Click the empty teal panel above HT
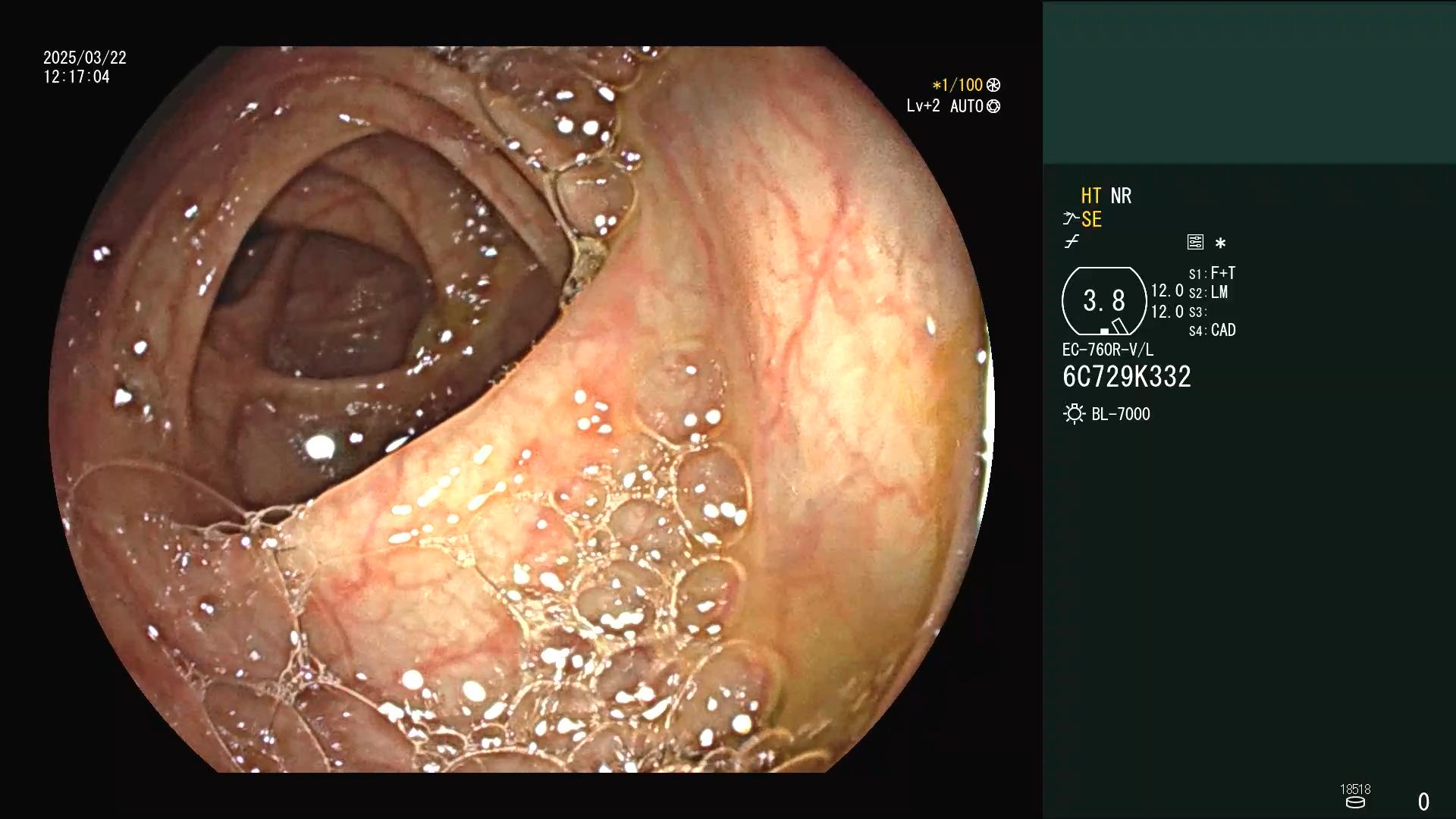The image size is (1456, 819). (1249, 83)
